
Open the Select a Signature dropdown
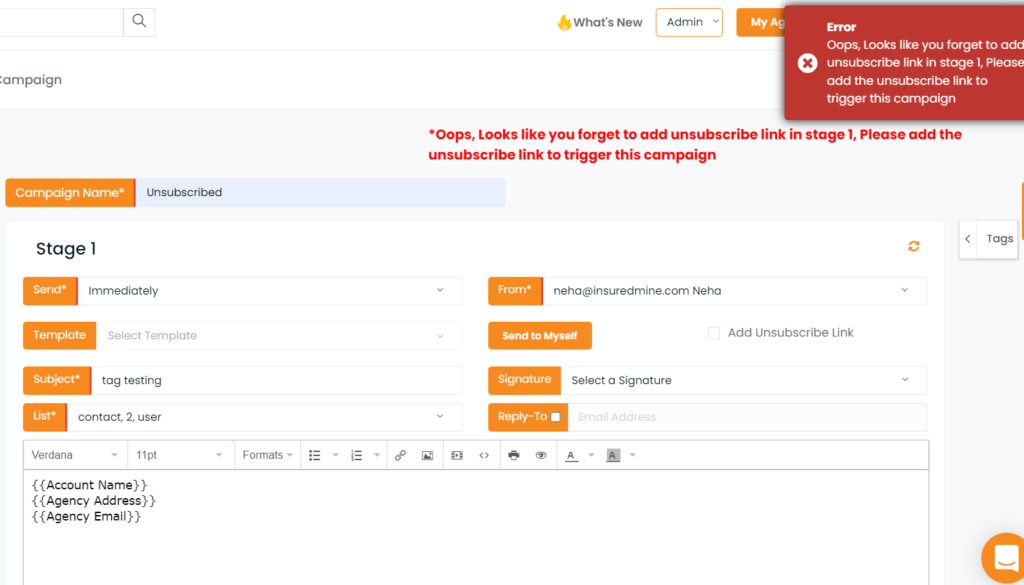(x=745, y=381)
